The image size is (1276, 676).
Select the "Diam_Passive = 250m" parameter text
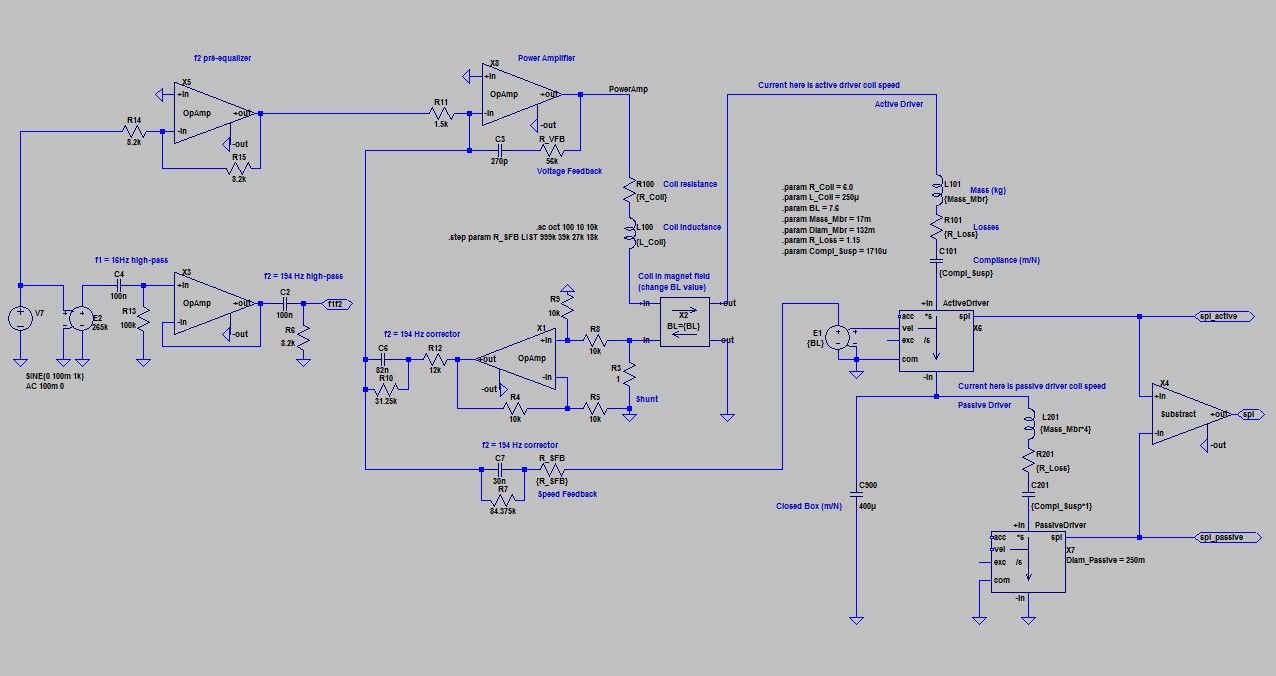pos(1105,561)
